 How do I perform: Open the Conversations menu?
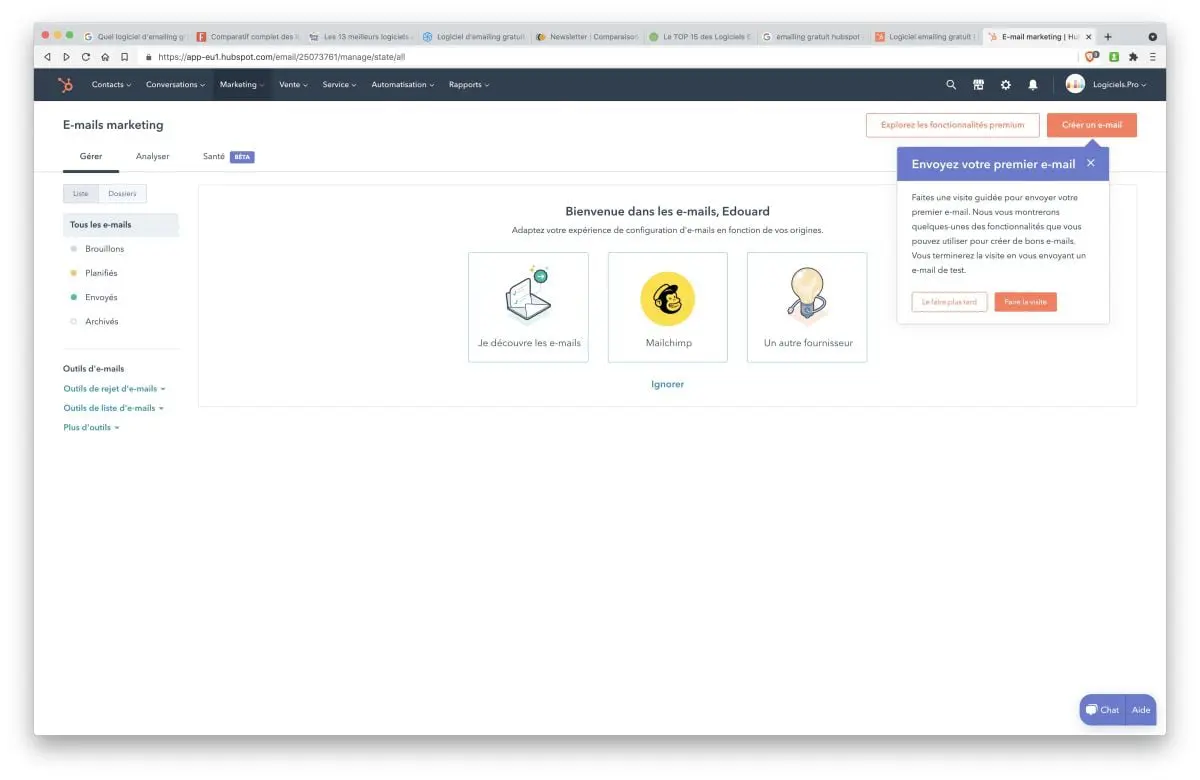tap(175, 85)
